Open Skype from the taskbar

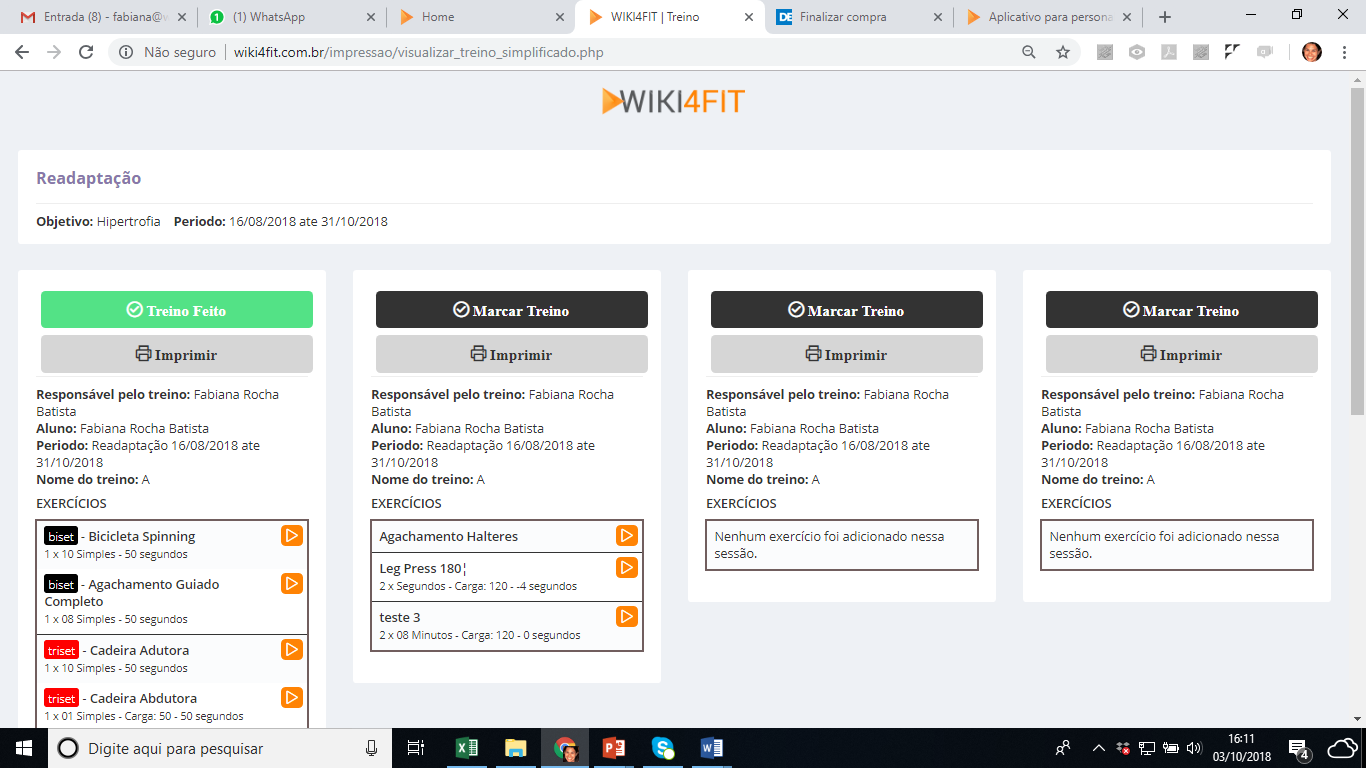point(663,748)
